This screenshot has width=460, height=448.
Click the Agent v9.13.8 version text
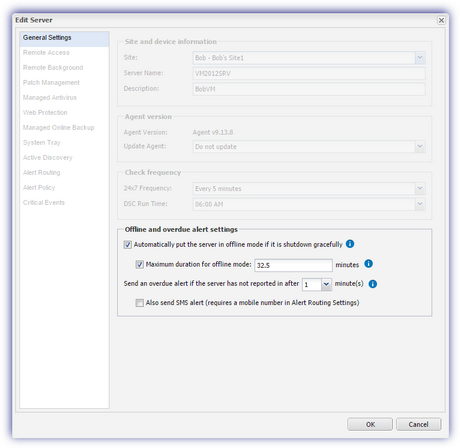(213, 132)
